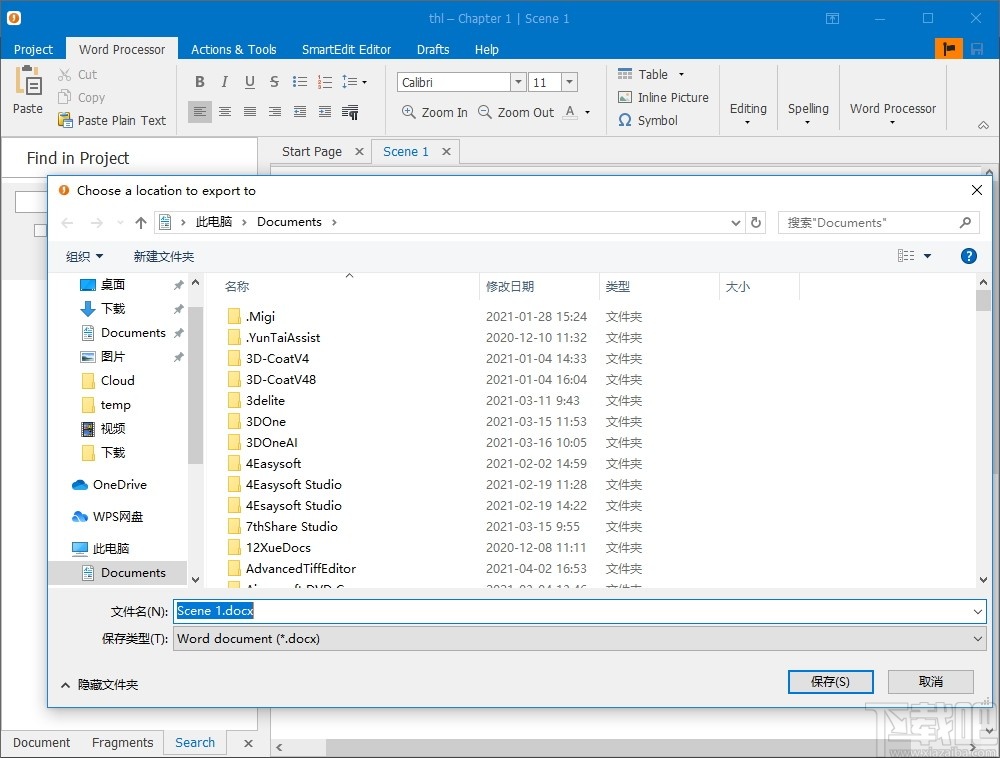Toggle underline formatting
The width and height of the screenshot is (1000, 758).
coord(249,81)
